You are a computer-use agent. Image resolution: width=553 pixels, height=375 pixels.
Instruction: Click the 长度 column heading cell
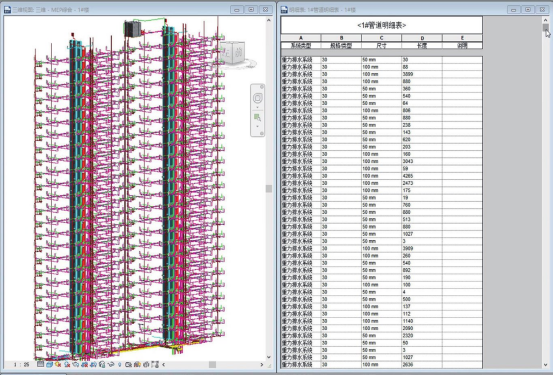(x=422, y=46)
